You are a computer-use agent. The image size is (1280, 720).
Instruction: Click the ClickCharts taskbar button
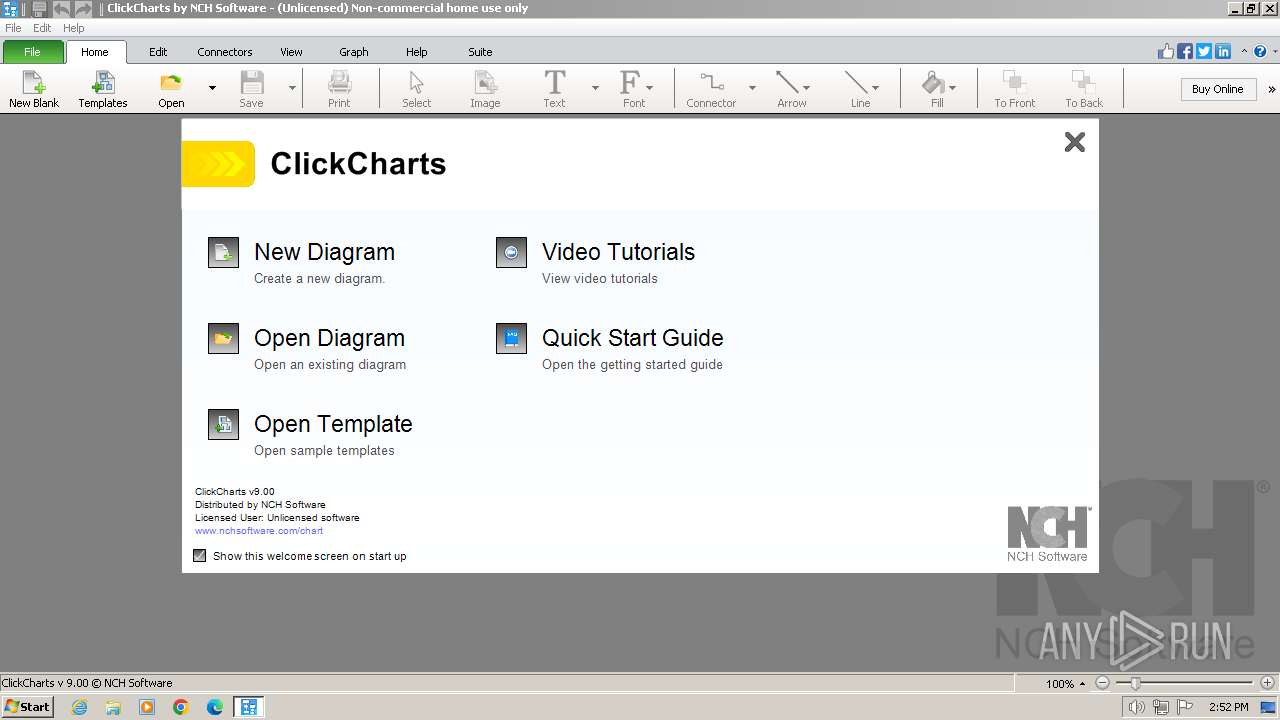(248, 707)
